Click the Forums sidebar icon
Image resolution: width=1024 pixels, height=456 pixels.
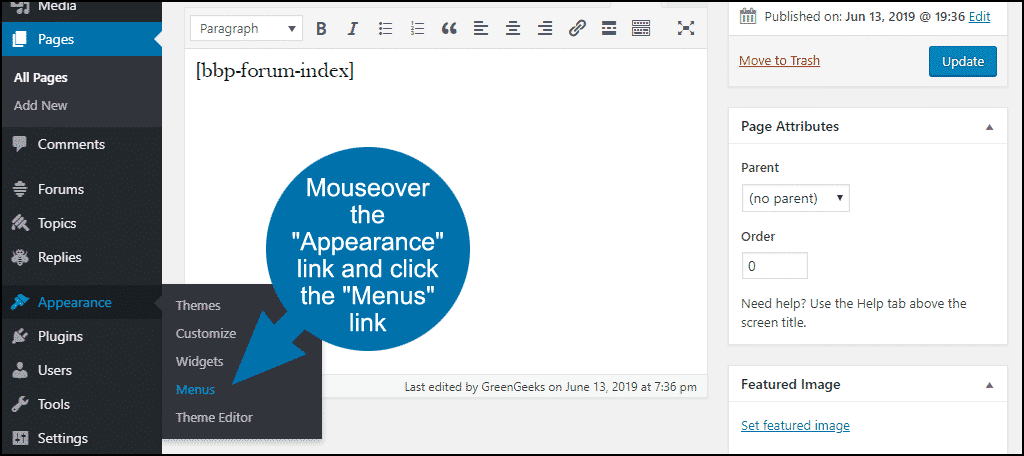[x=20, y=189]
